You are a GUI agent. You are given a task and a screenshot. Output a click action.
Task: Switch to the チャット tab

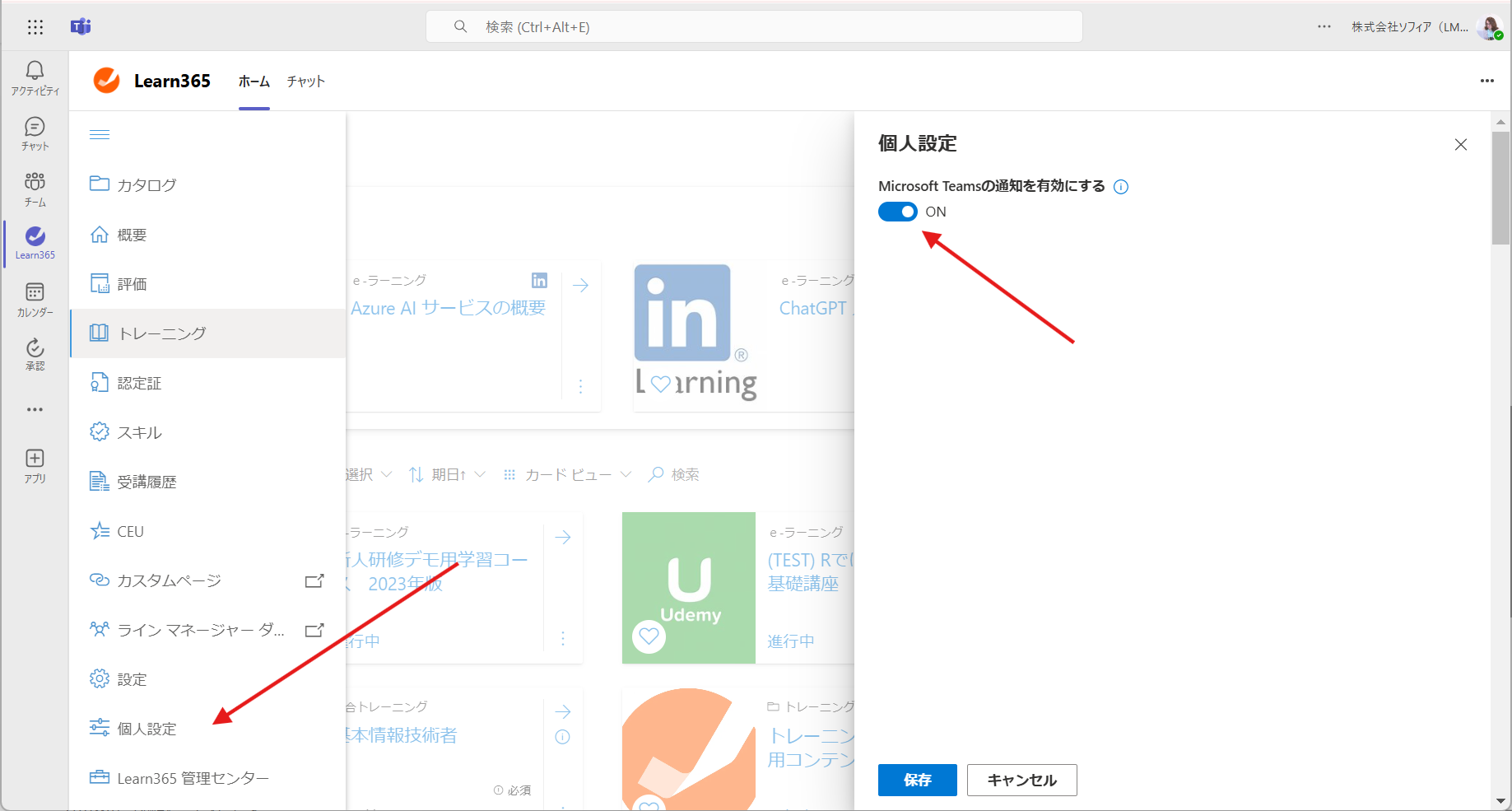point(306,82)
